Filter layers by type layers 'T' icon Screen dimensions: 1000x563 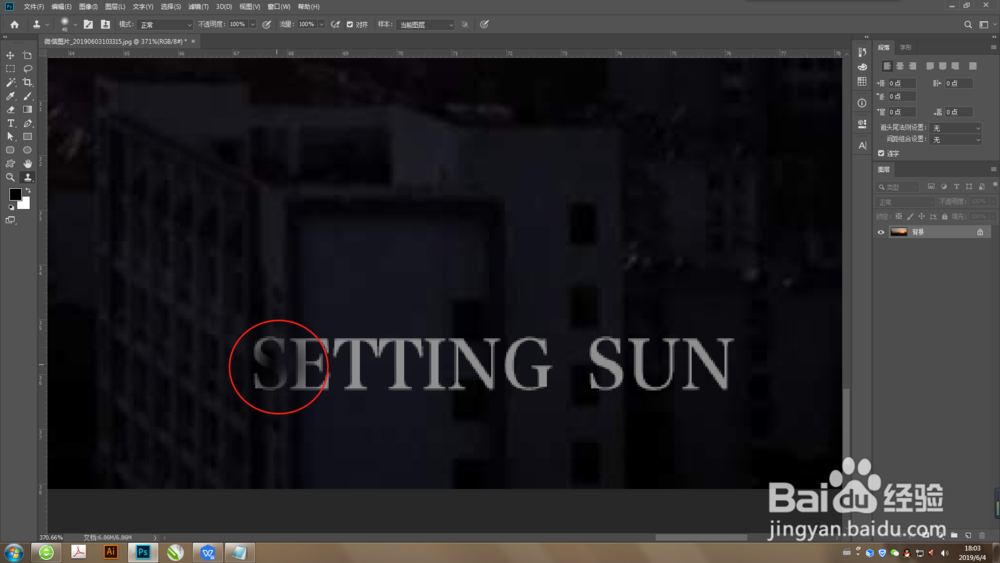pyautogui.click(x=956, y=186)
